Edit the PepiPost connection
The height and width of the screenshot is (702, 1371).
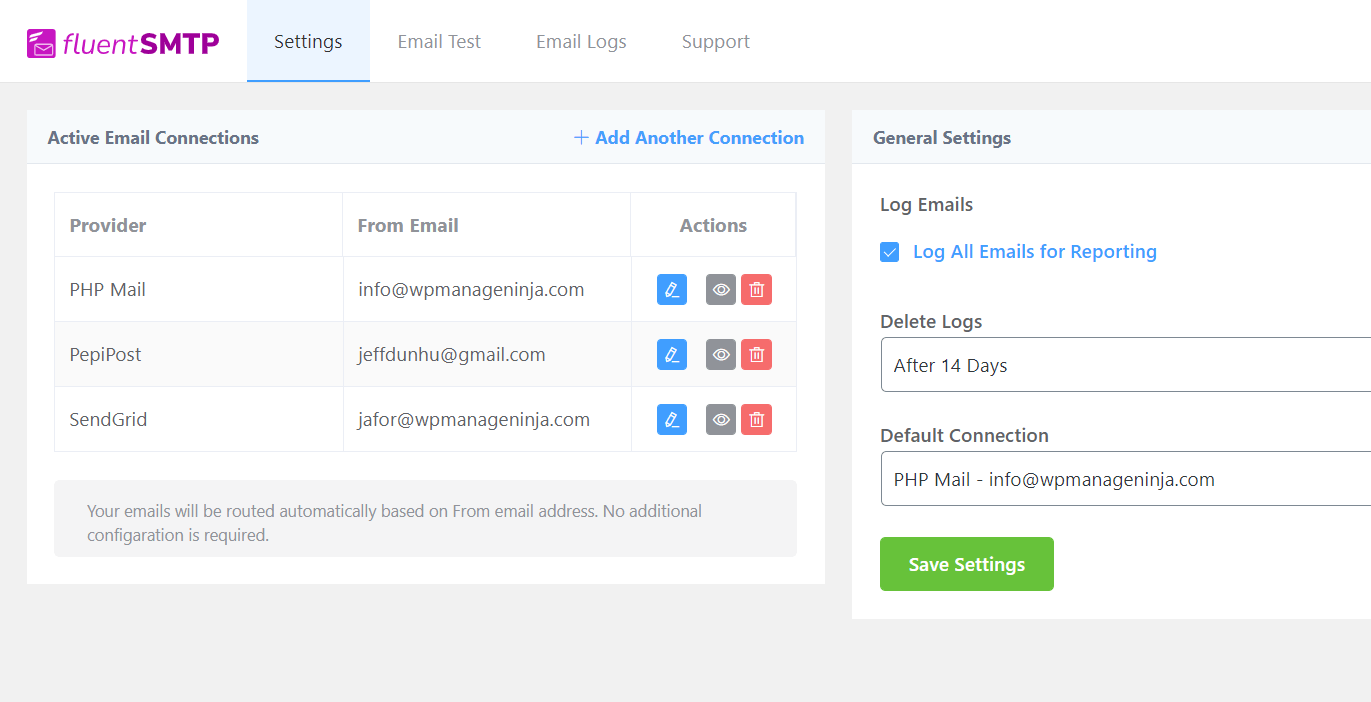pos(672,355)
